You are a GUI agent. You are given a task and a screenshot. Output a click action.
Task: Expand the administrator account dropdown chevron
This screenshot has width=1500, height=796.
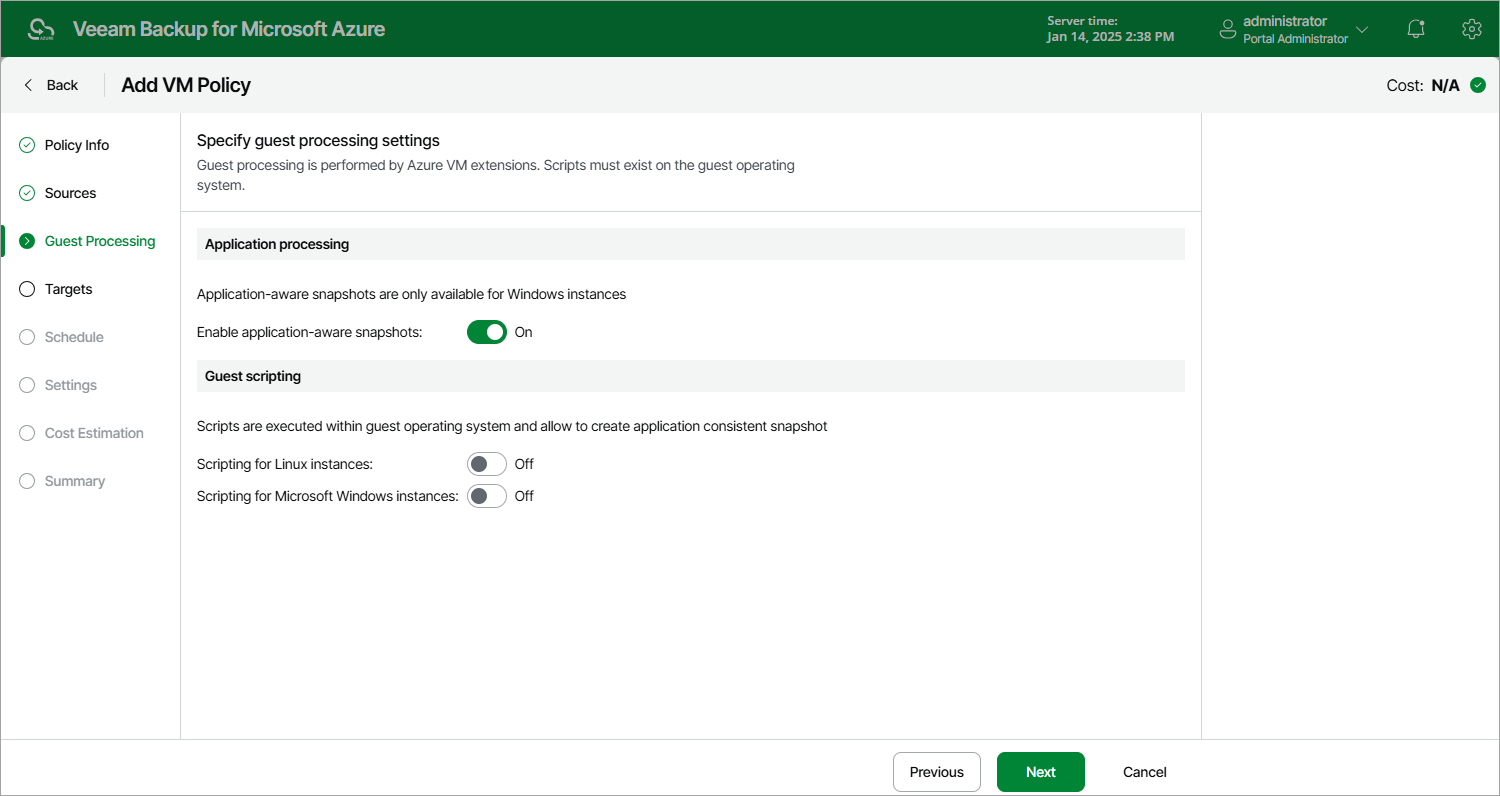(x=1362, y=30)
